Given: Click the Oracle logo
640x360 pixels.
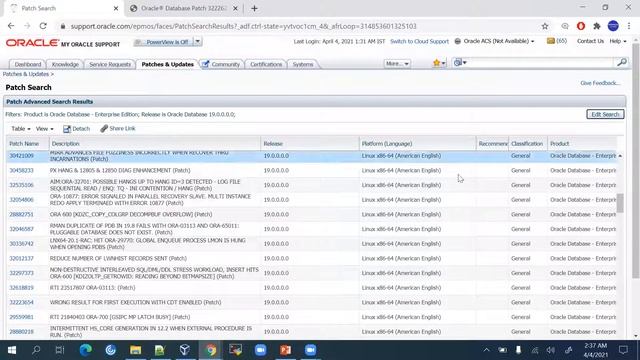Looking at the screenshot, I should coord(32,42).
